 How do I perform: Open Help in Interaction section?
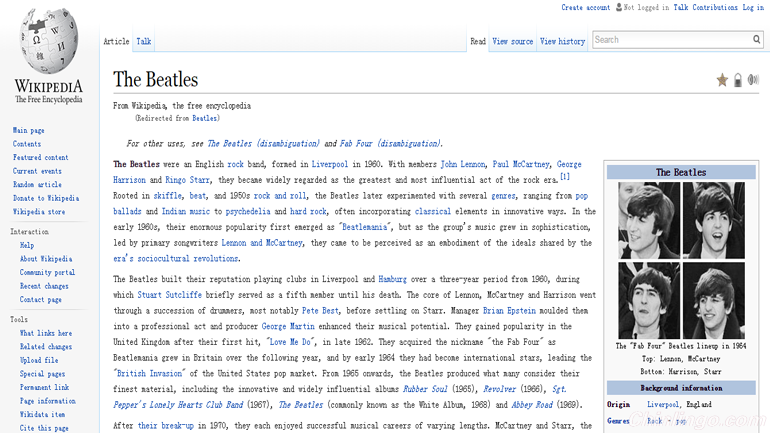tap(27, 245)
